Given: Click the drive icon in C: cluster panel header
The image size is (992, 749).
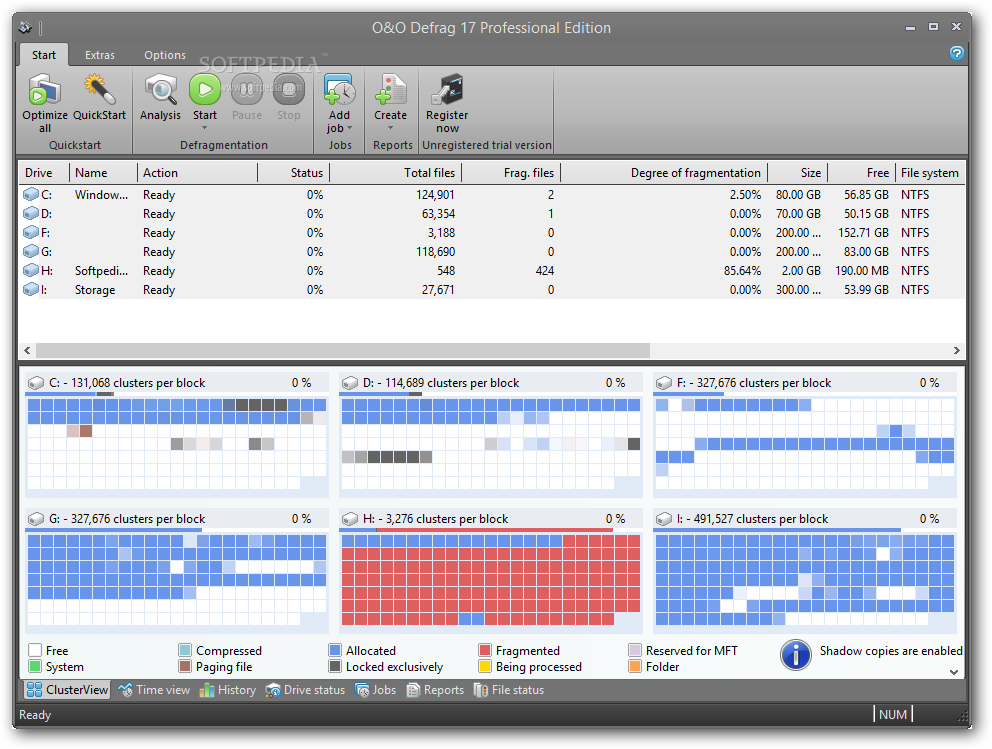Looking at the screenshot, I should click(x=36, y=383).
